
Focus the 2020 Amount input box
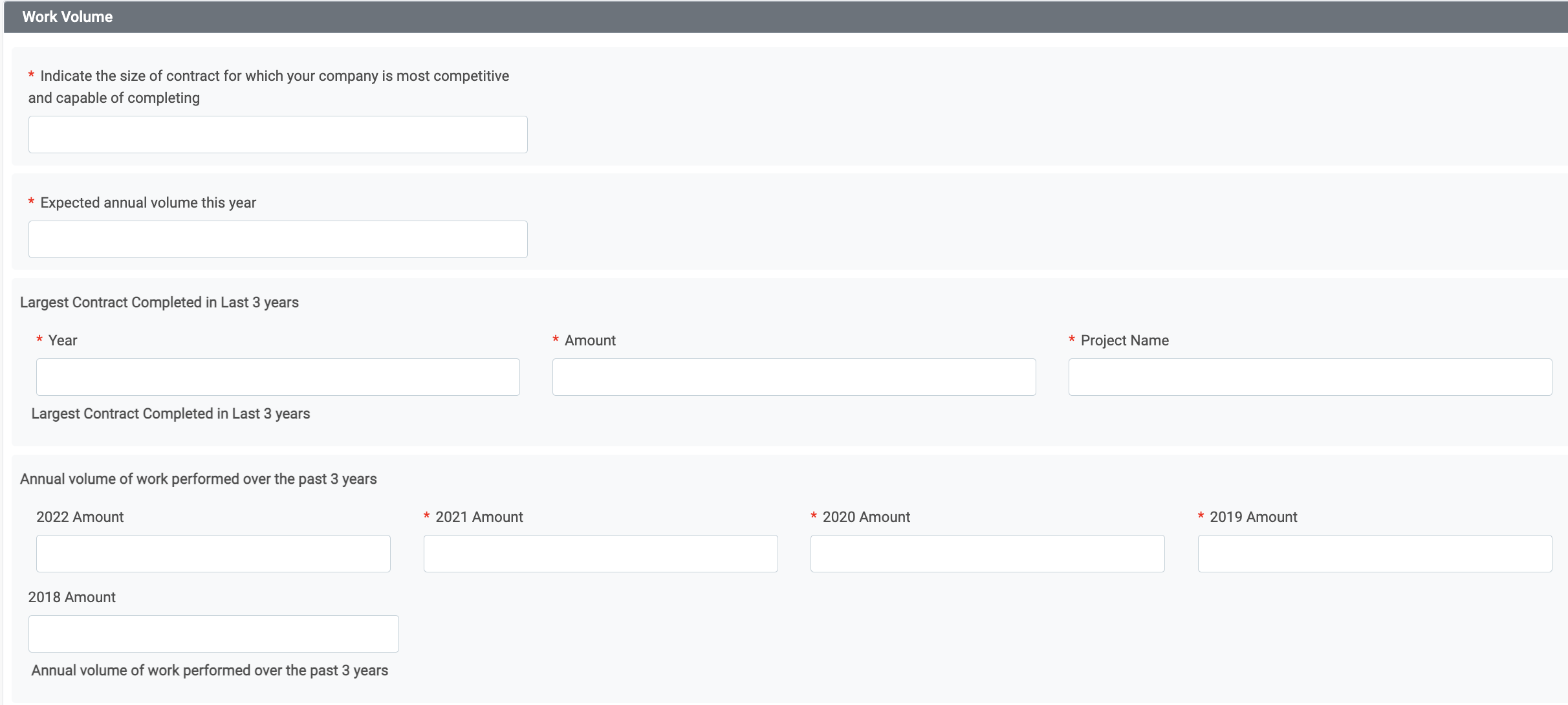[x=987, y=554]
